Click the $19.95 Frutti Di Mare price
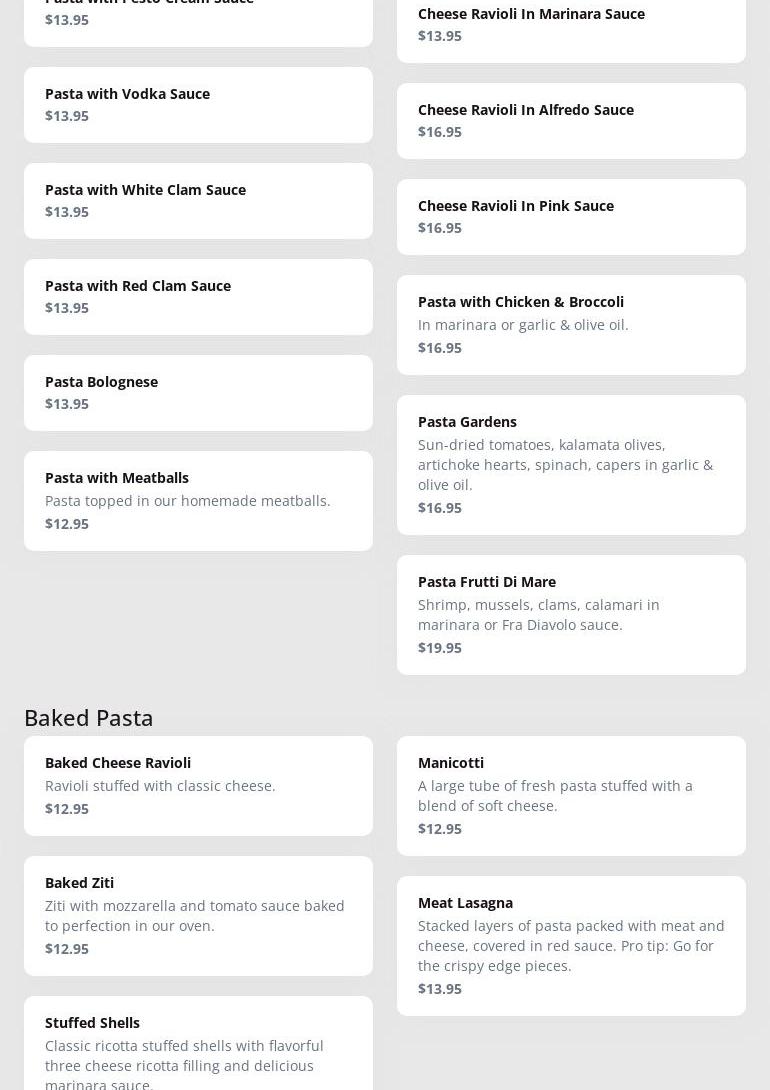Viewport: 770px width, 1090px height. pyautogui.click(x=440, y=648)
